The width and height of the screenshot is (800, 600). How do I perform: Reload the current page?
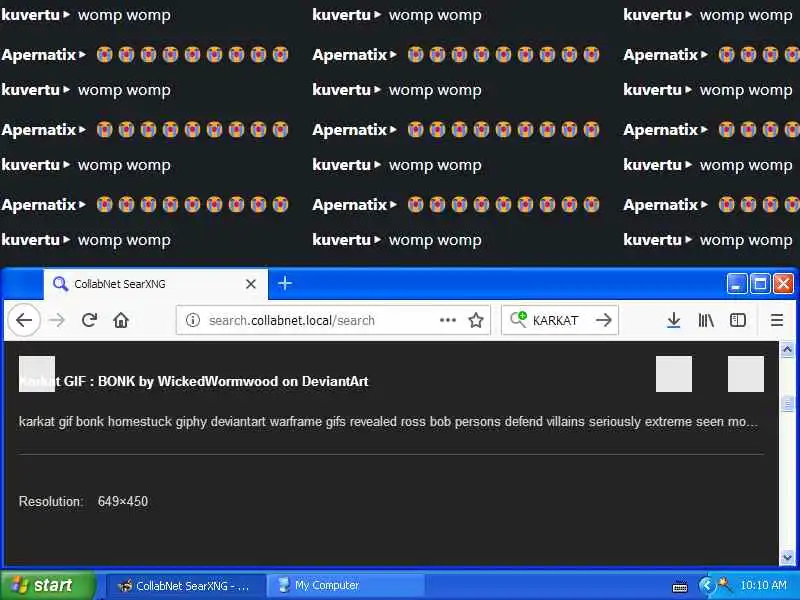[89, 320]
